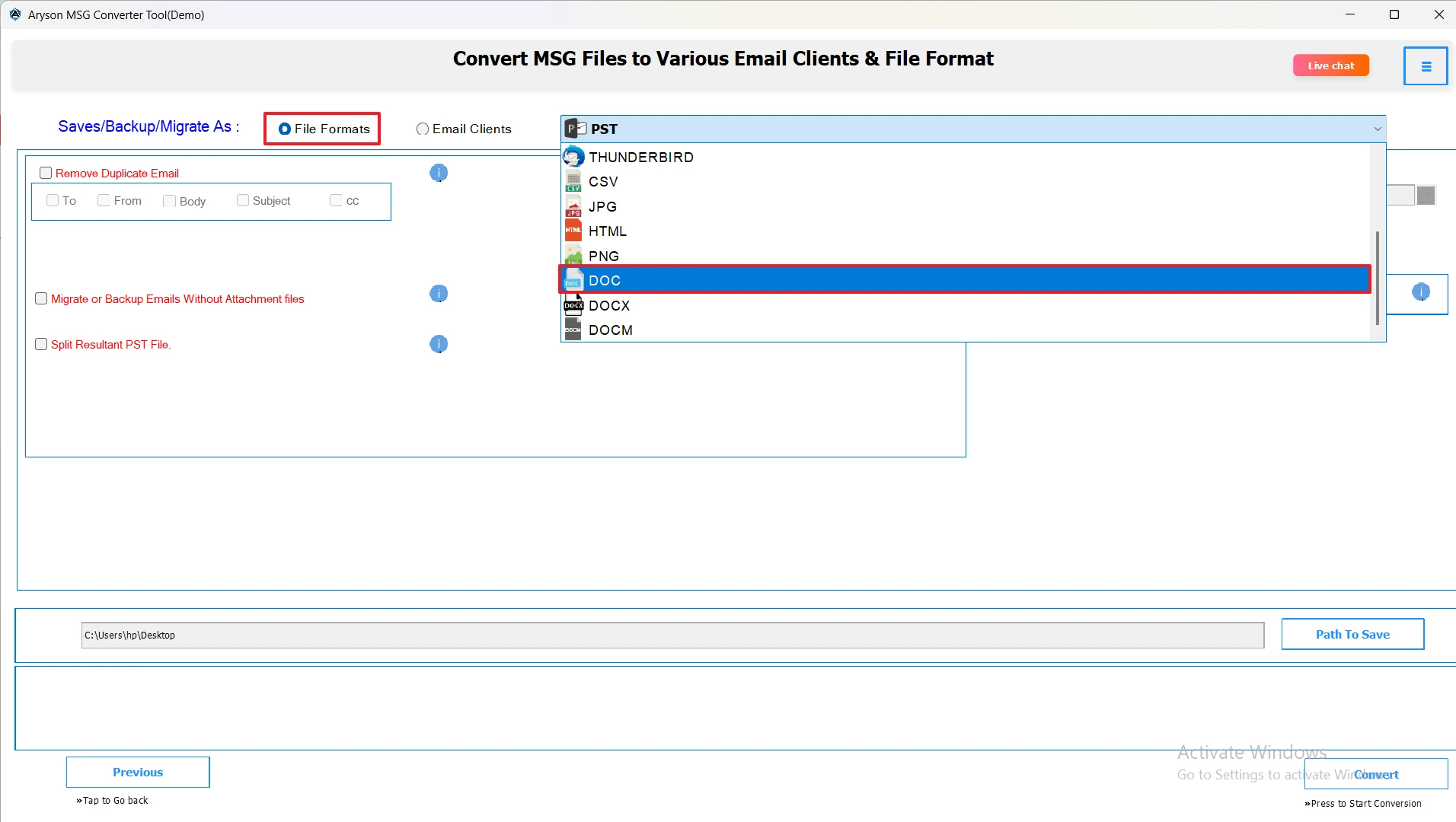
Task: Click the save path input field
Action: click(x=672, y=635)
